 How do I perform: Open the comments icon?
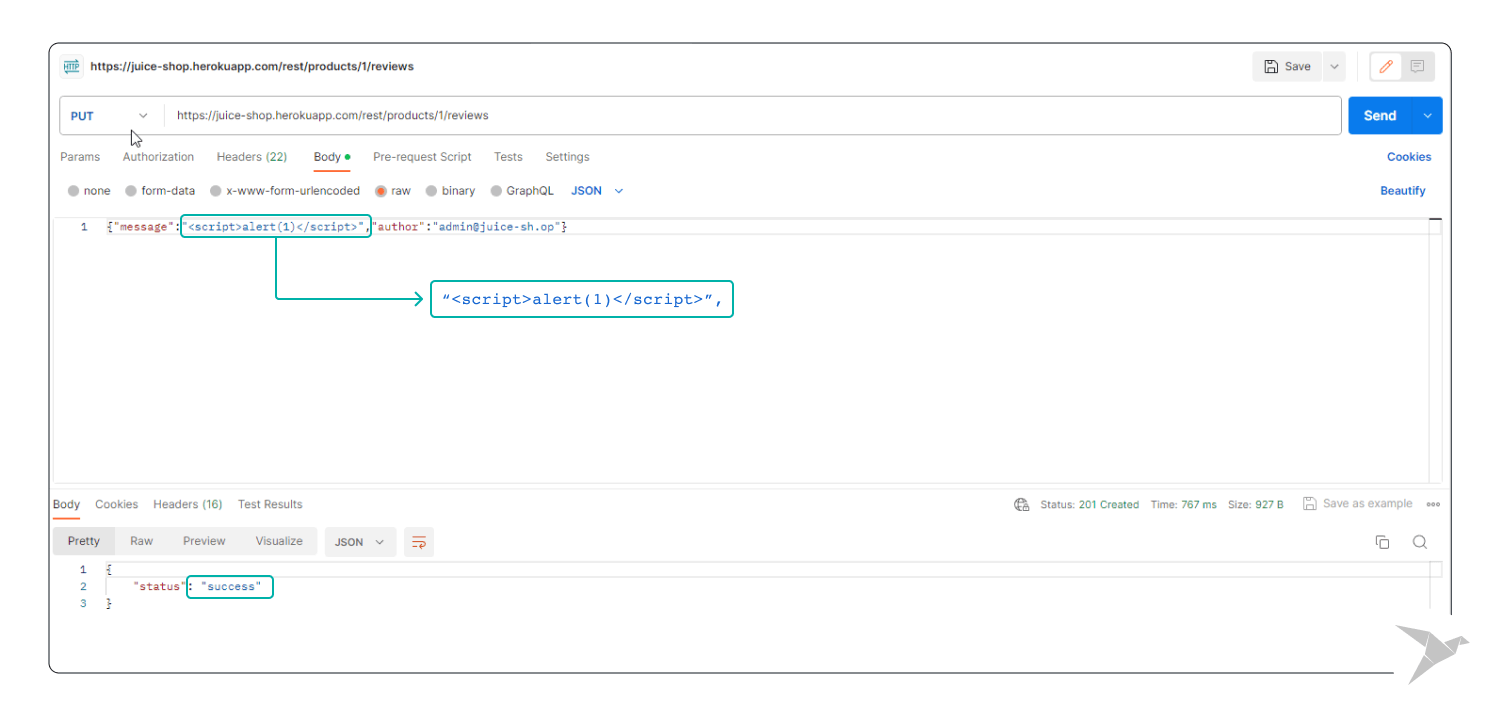coord(1417,67)
